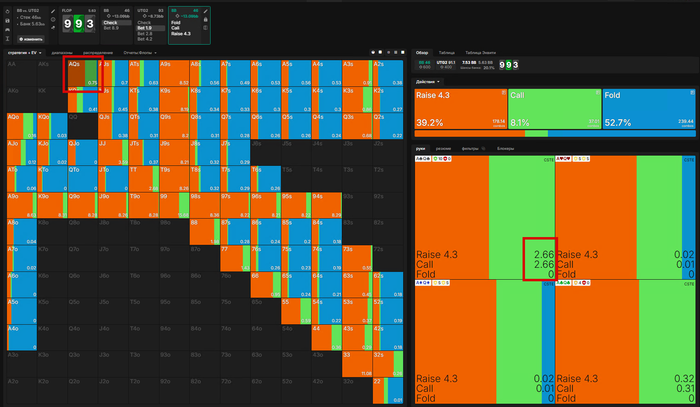Click the blue Fold 52.7% summary card

(x=649, y=109)
